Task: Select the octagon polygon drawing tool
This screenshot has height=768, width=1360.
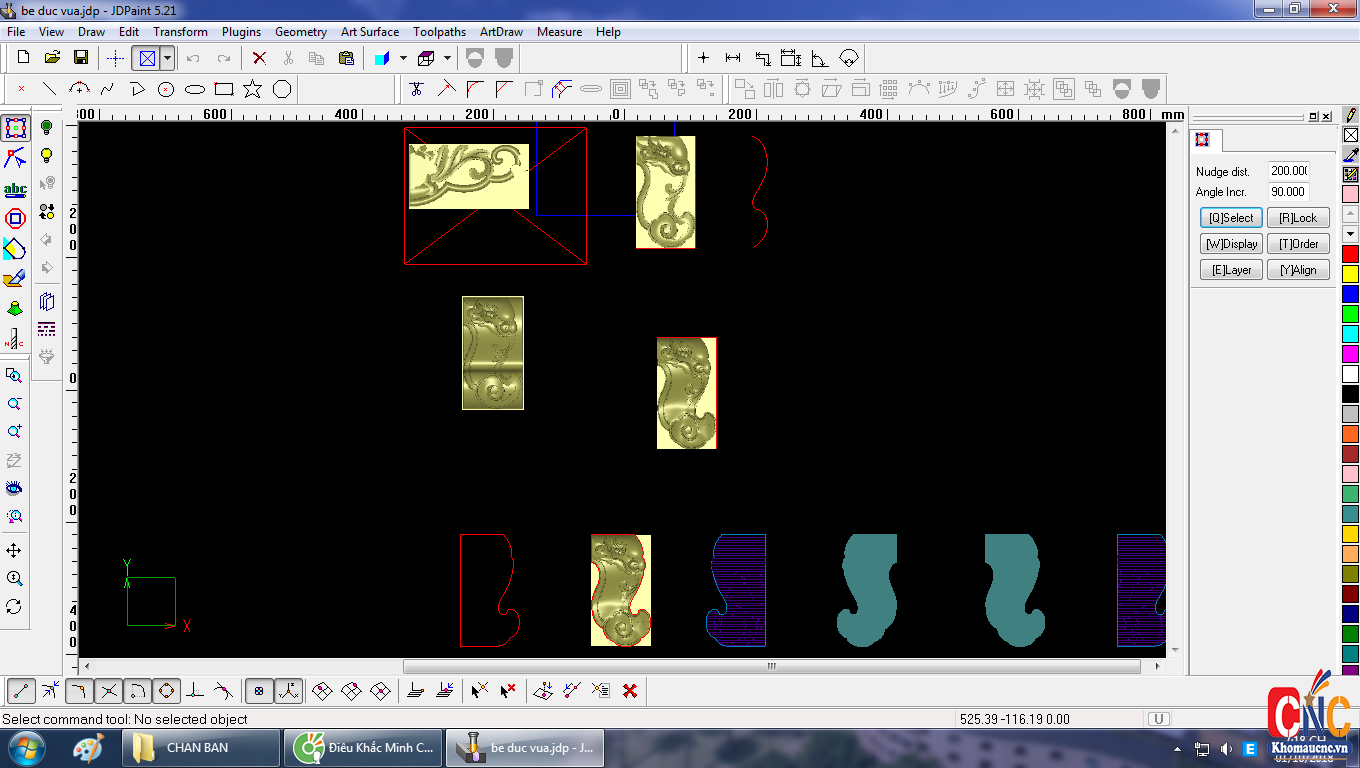Action: click(15, 218)
